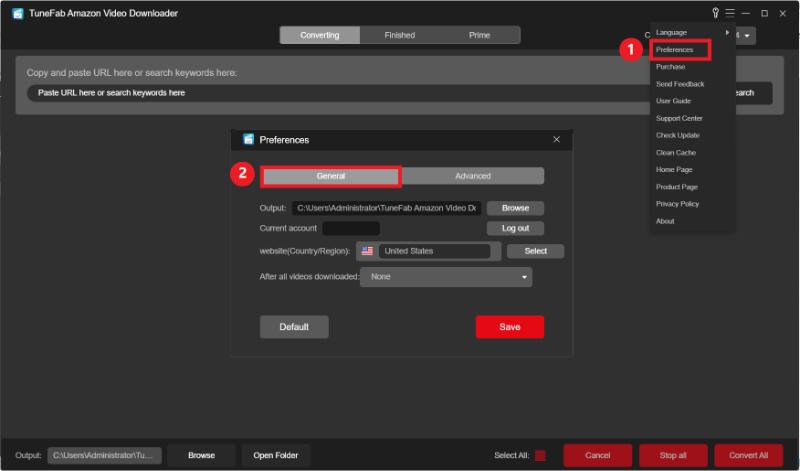Open Home Page menu entry

tap(674, 169)
